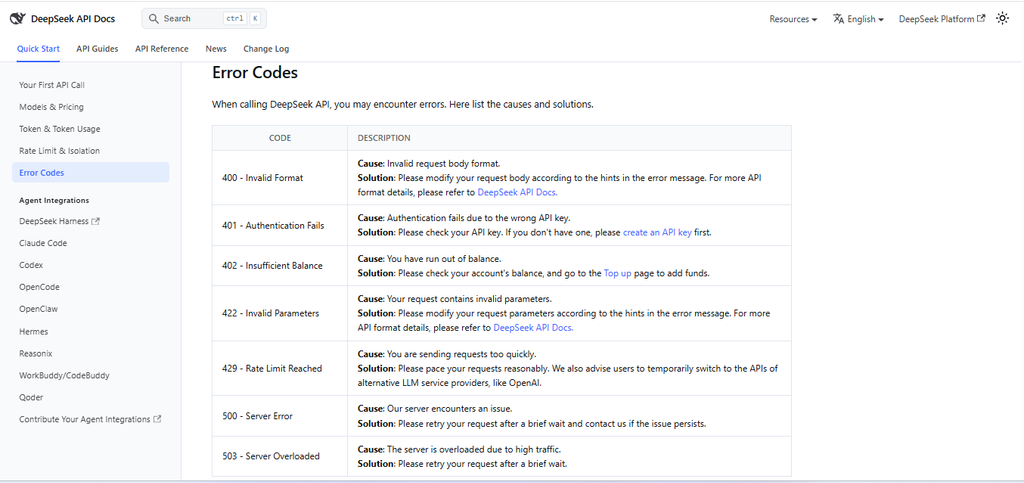1024x483 pixels.
Task: Open DeepSeek Platform external link
Action: point(942,19)
